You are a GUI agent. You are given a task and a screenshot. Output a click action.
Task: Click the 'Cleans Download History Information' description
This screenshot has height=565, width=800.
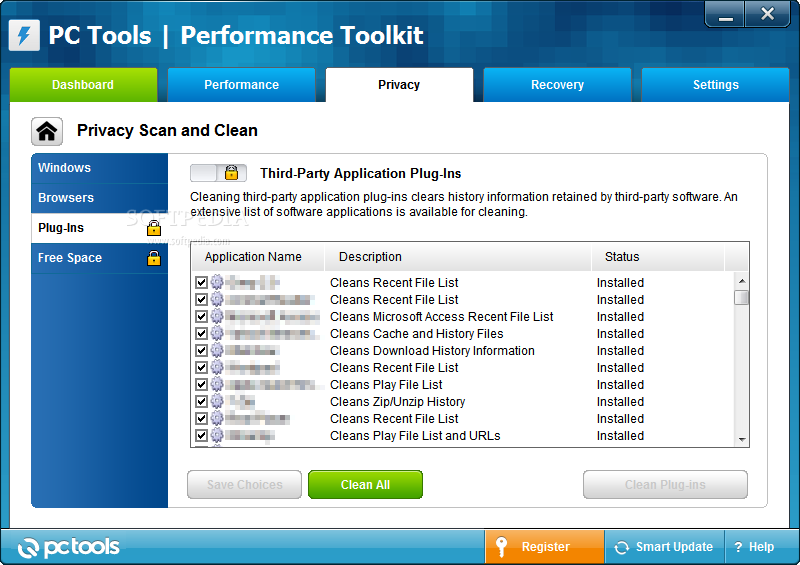(432, 350)
